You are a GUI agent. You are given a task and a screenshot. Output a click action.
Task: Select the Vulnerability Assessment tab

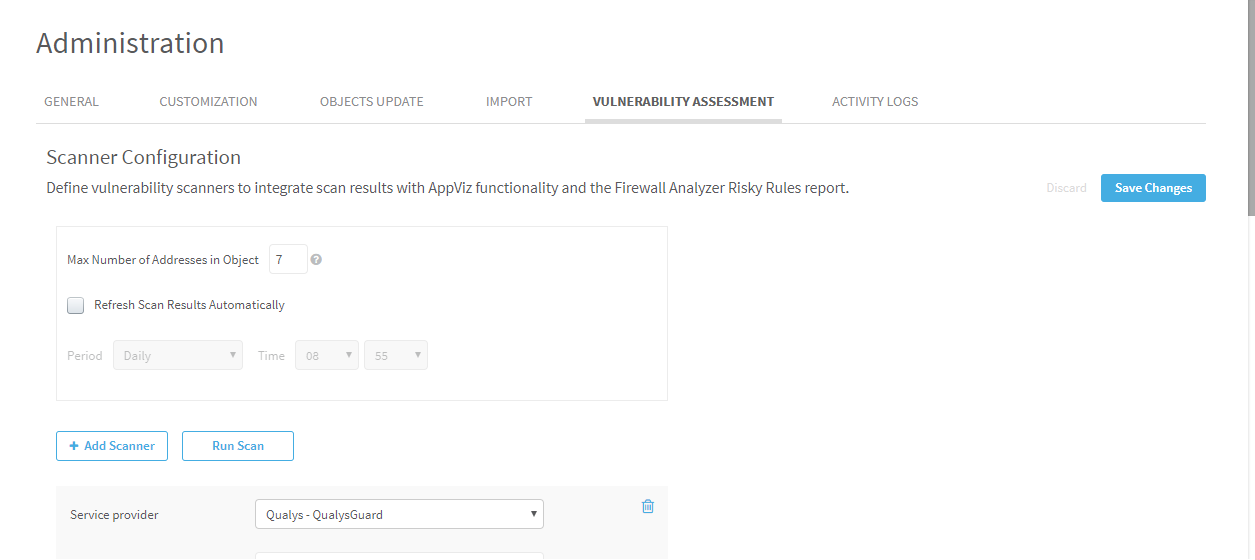(x=683, y=102)
